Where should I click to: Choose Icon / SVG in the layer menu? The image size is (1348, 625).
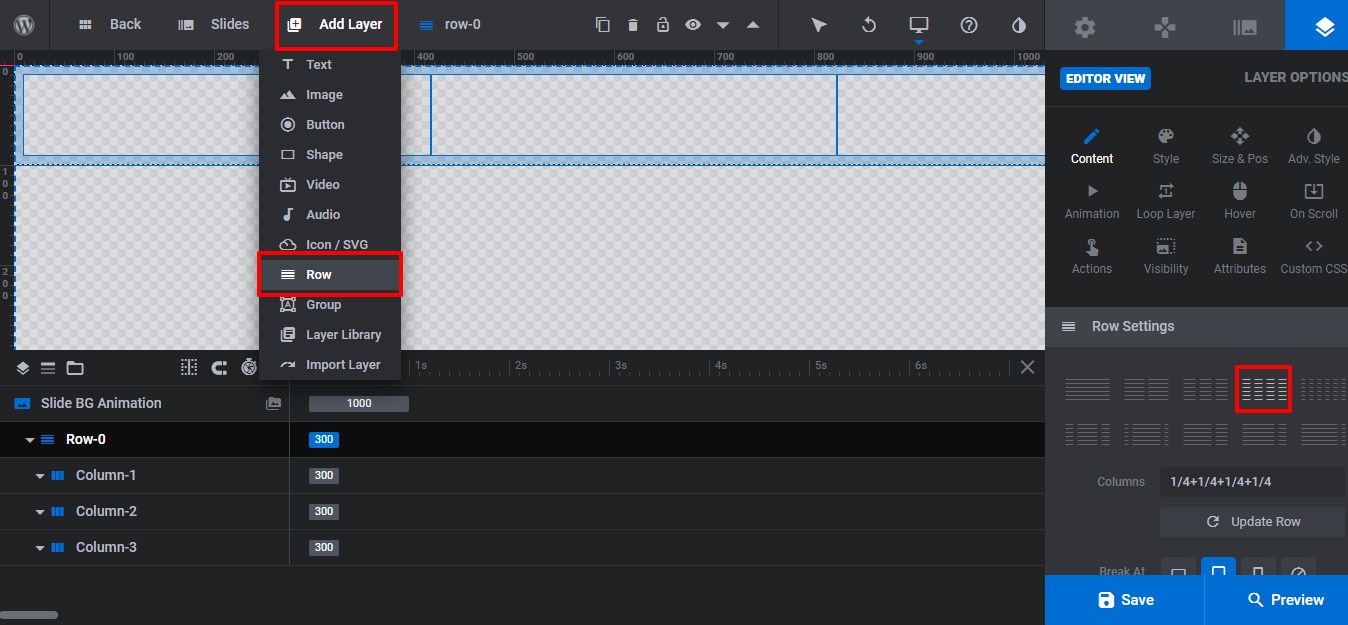(330, 244)
